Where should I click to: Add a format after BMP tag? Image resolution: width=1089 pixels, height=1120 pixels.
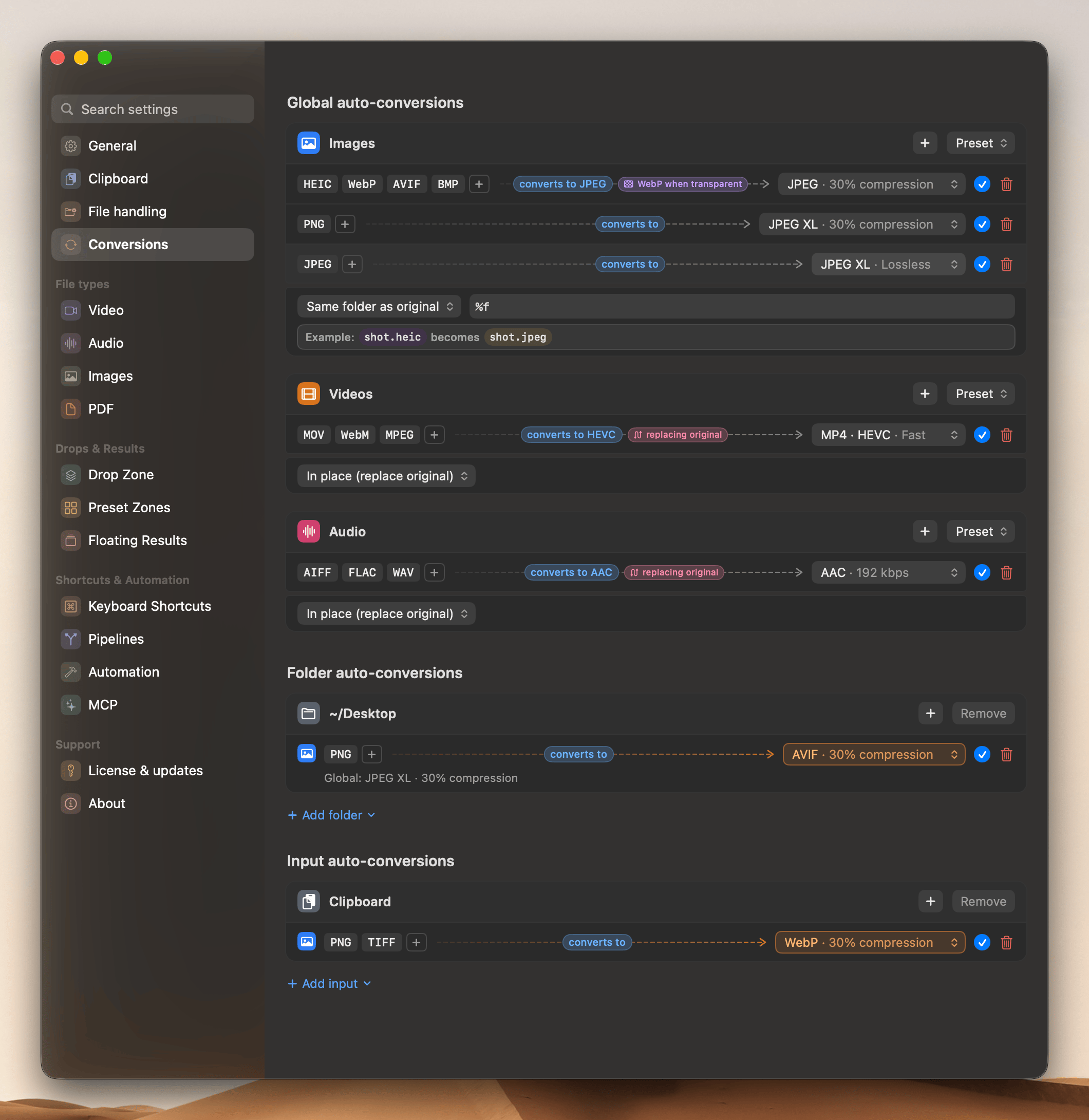click(479, 184)
